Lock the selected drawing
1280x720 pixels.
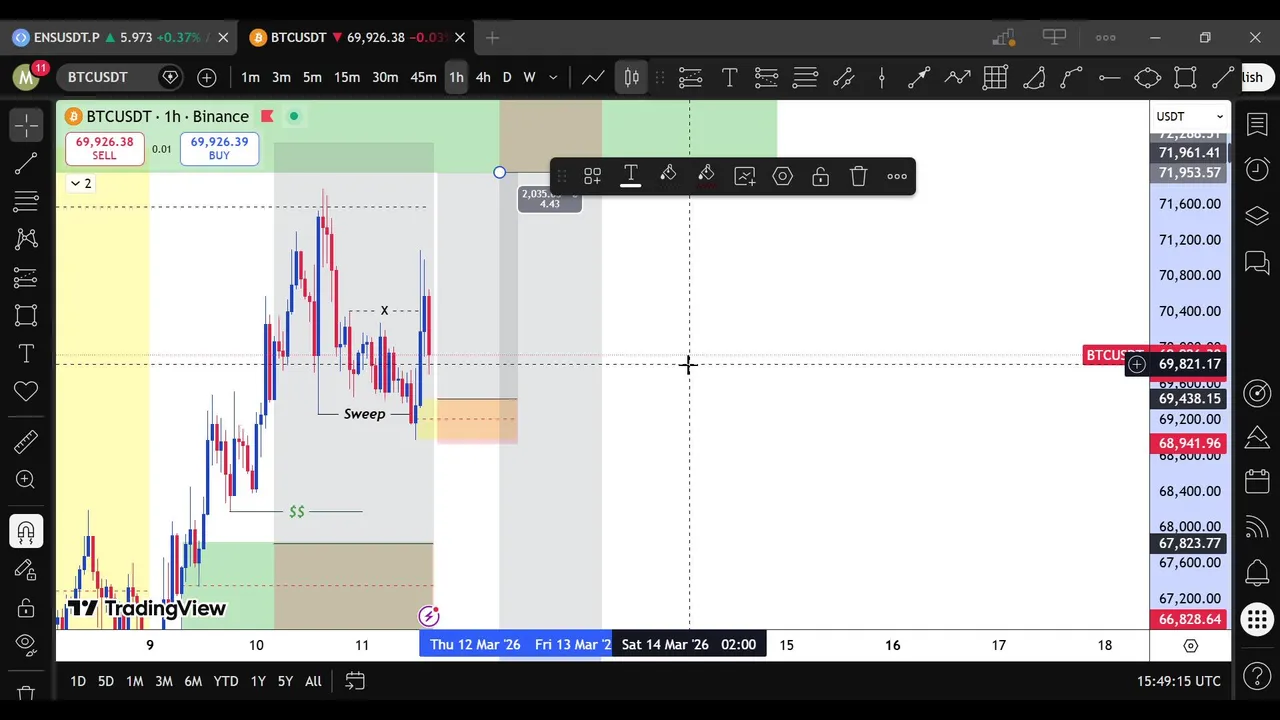click(820, 177)
